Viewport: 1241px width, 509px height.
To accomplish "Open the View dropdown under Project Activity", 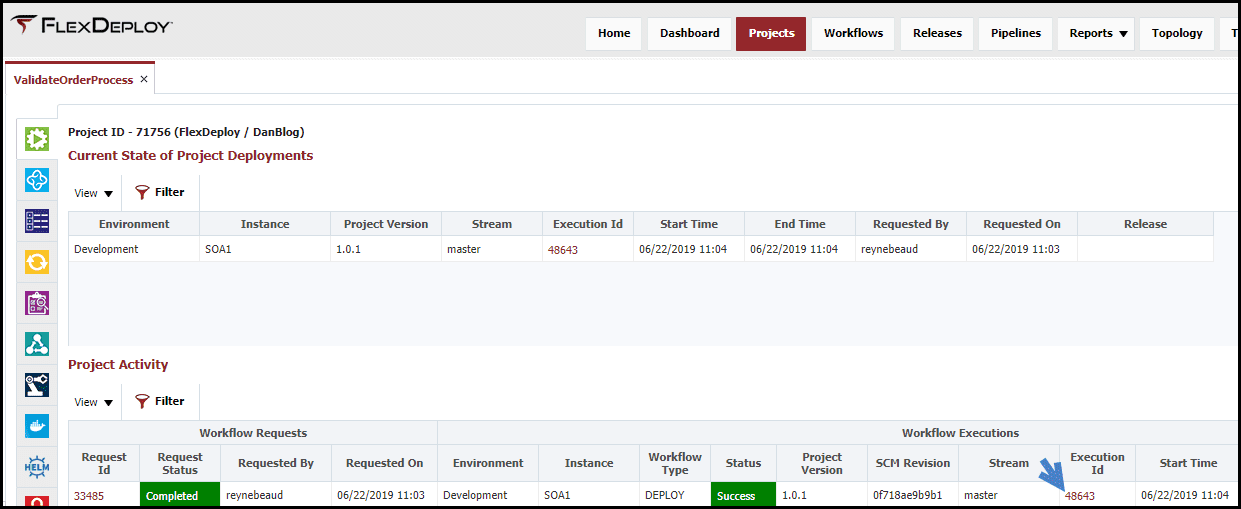I will (x=93, y=402).
